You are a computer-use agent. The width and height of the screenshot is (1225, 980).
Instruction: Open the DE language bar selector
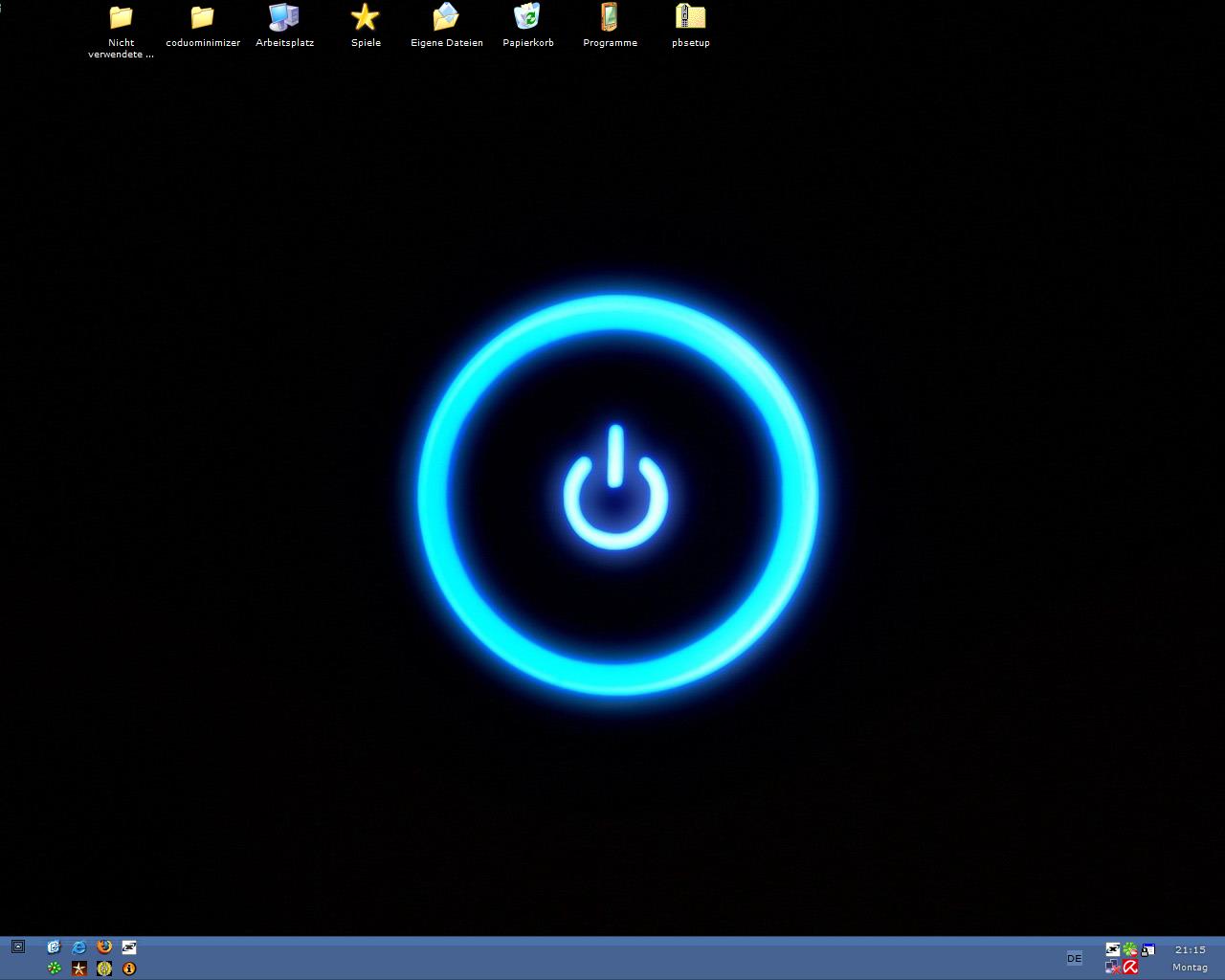tap(1074, 958)
